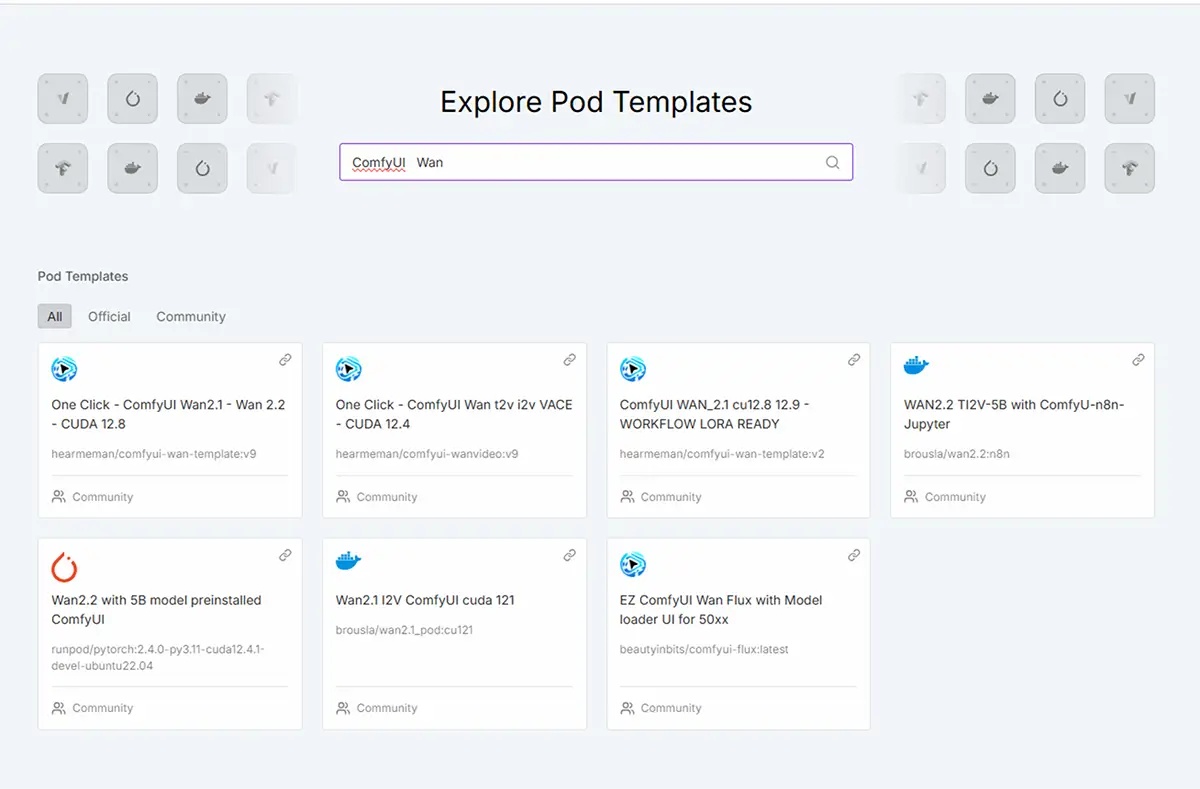Click red RunPod icon of Wan2.2 5B preinstalled template

point(64,567)
